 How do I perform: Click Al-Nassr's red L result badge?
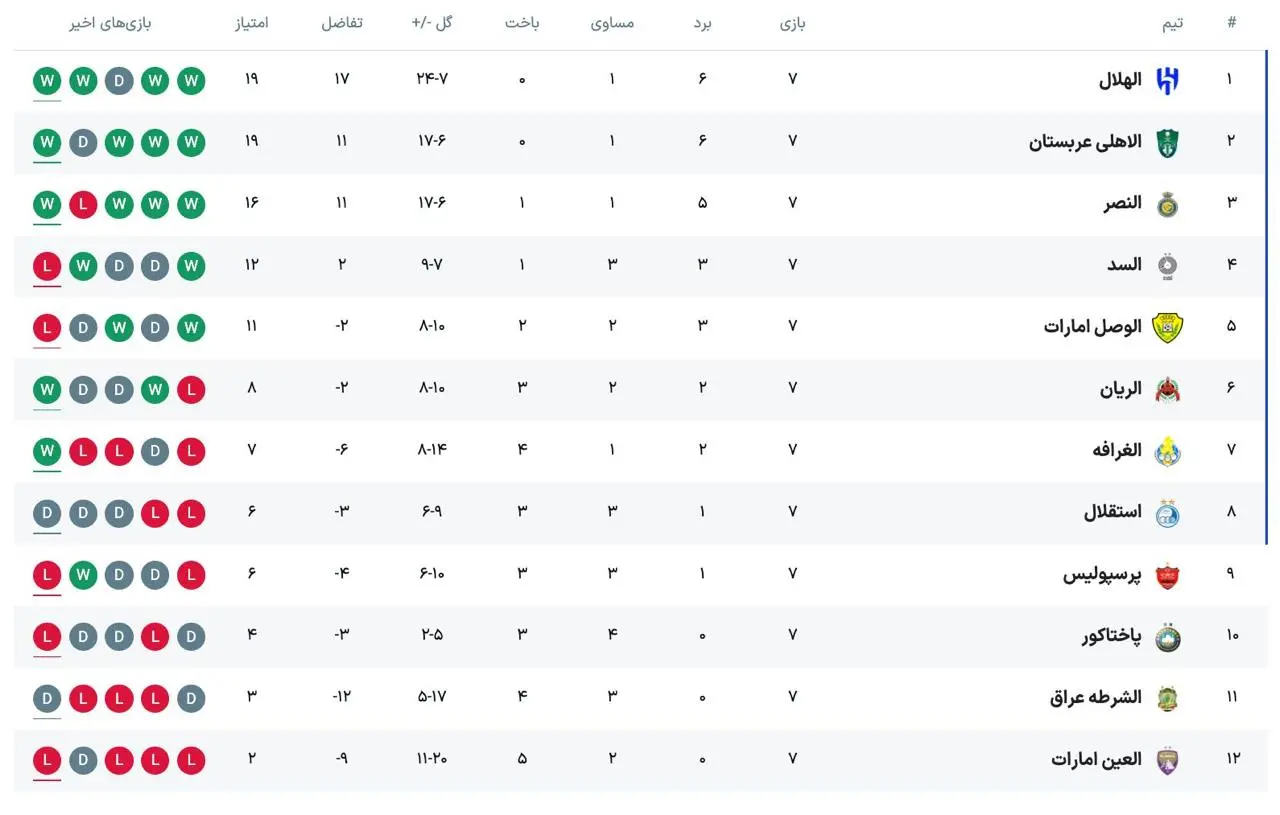click(x=83, y=205)
